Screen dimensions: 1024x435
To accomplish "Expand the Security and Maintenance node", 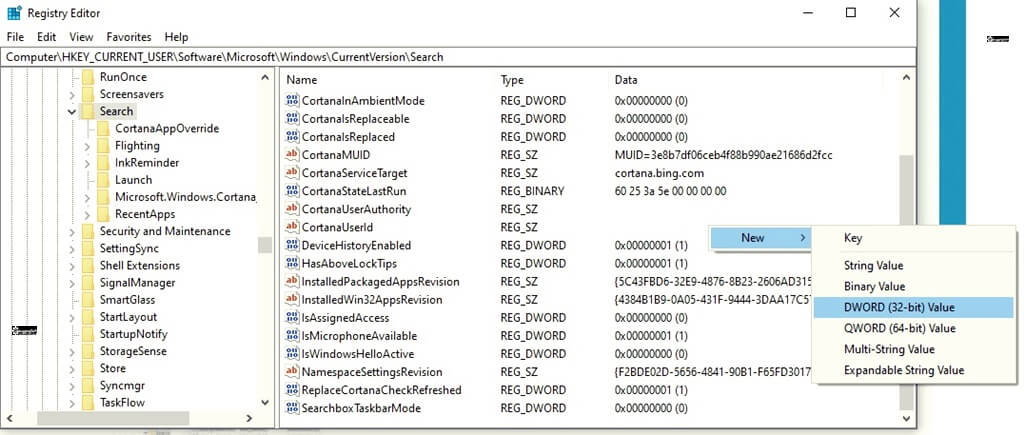I will 72,231.
